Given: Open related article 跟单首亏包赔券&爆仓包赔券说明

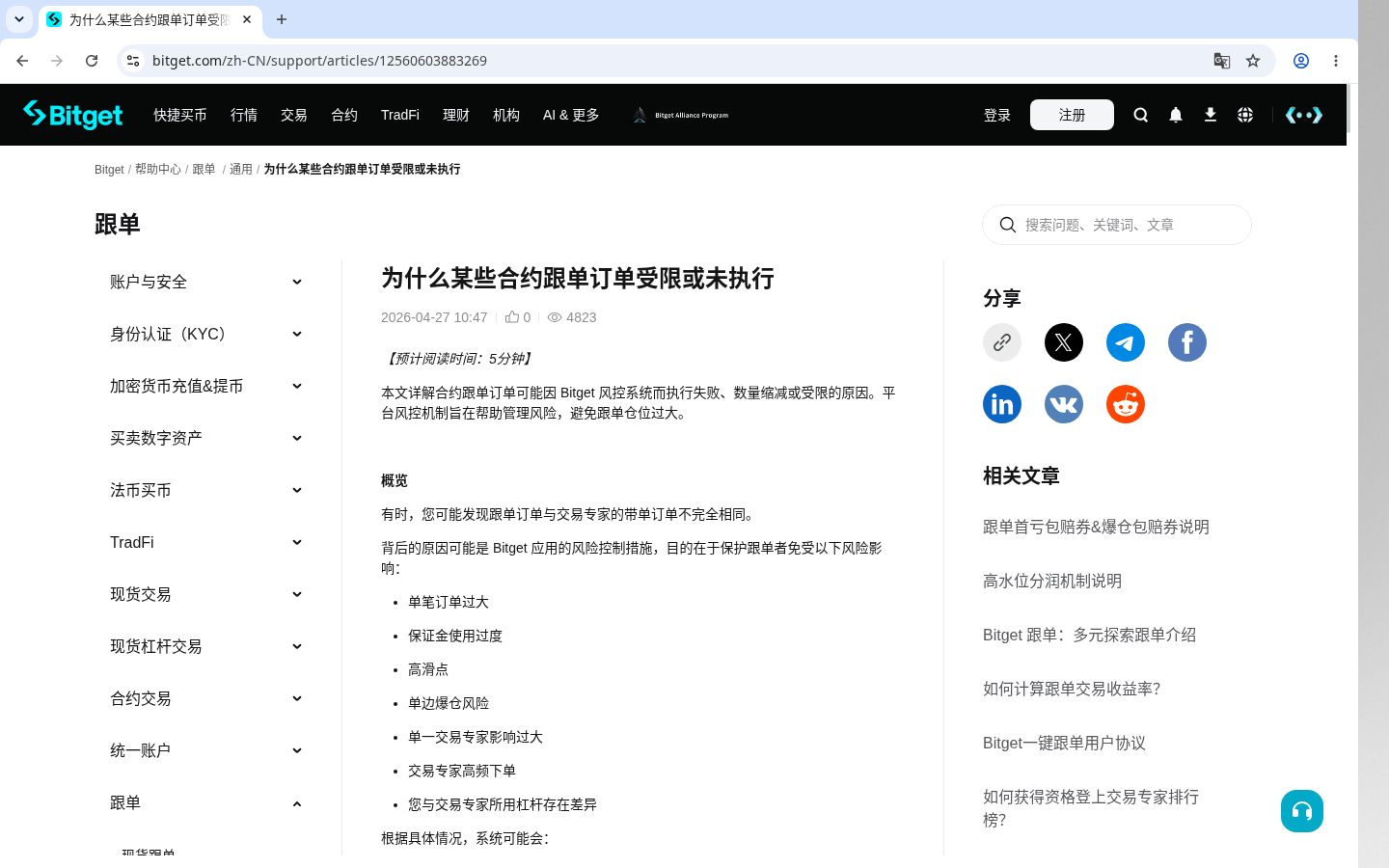Looking at the screenshot, I should click(1096, 527).
